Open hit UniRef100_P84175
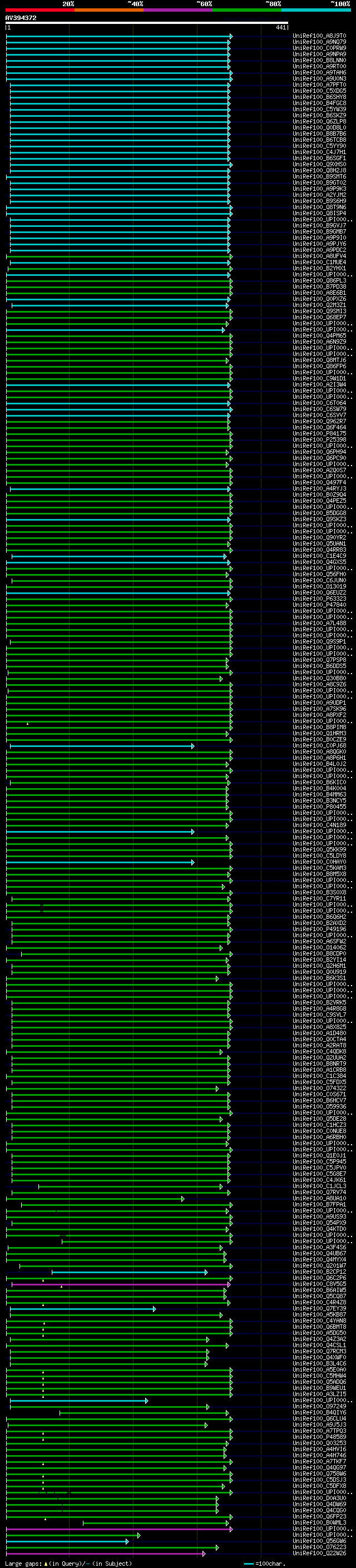Viewport: 356px width, 1568px height. [319, 433]
